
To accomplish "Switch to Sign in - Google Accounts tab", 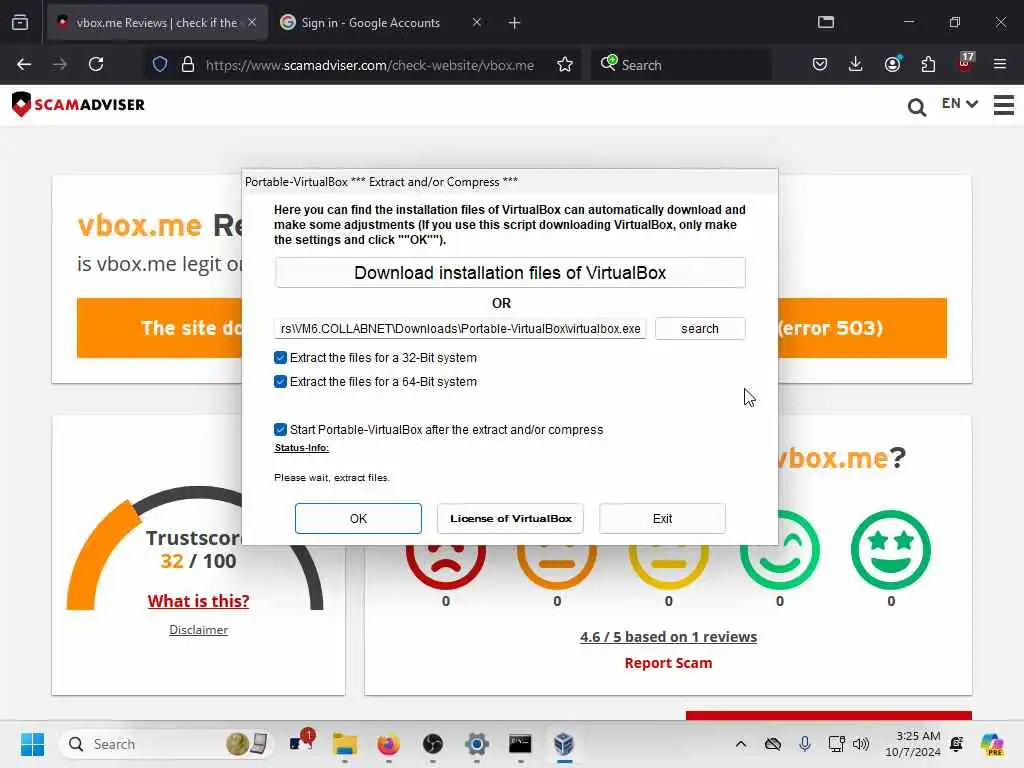I will (370, 22).
